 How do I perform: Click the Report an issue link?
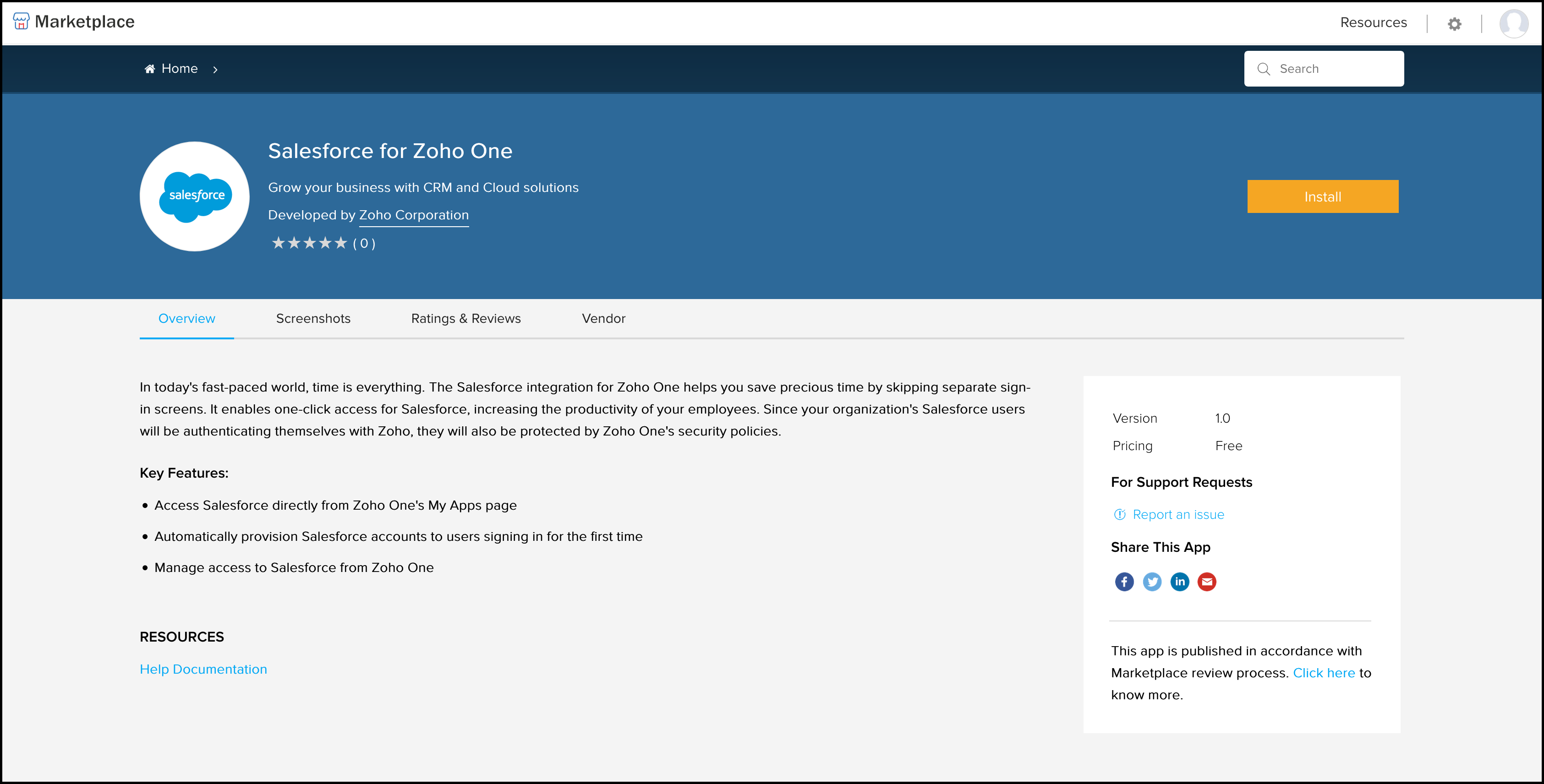point(1178,514)
